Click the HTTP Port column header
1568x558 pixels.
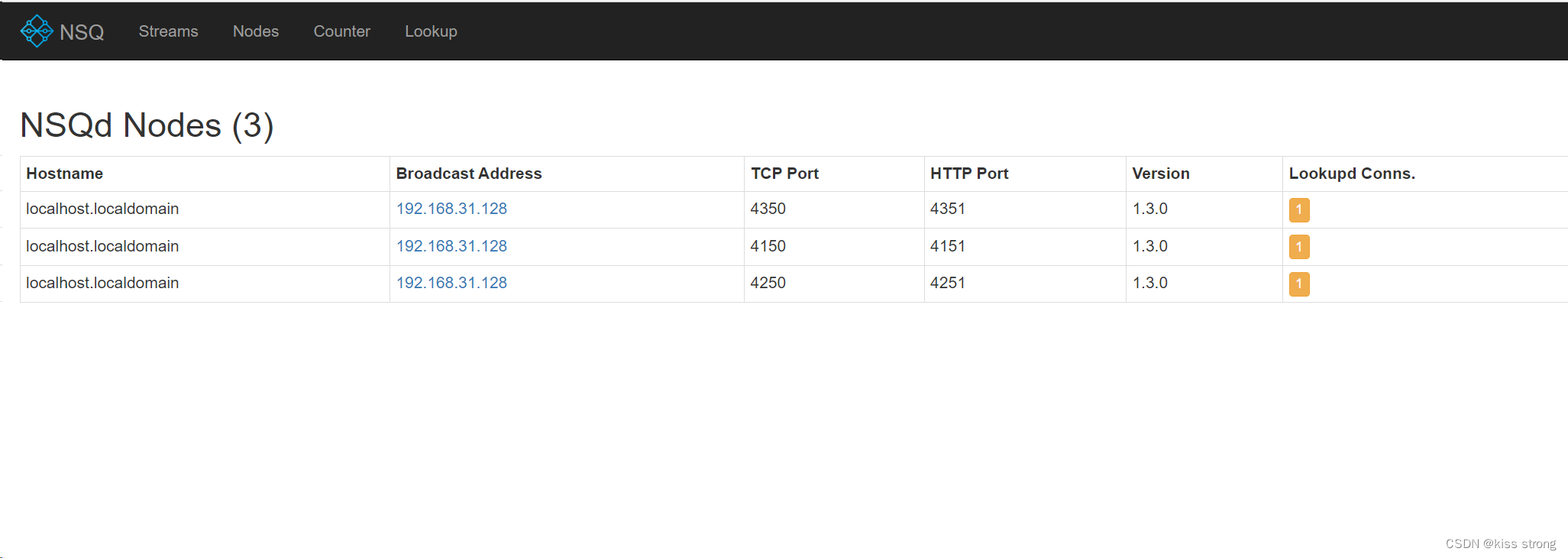pyautogui.click(x=969, y=174)
